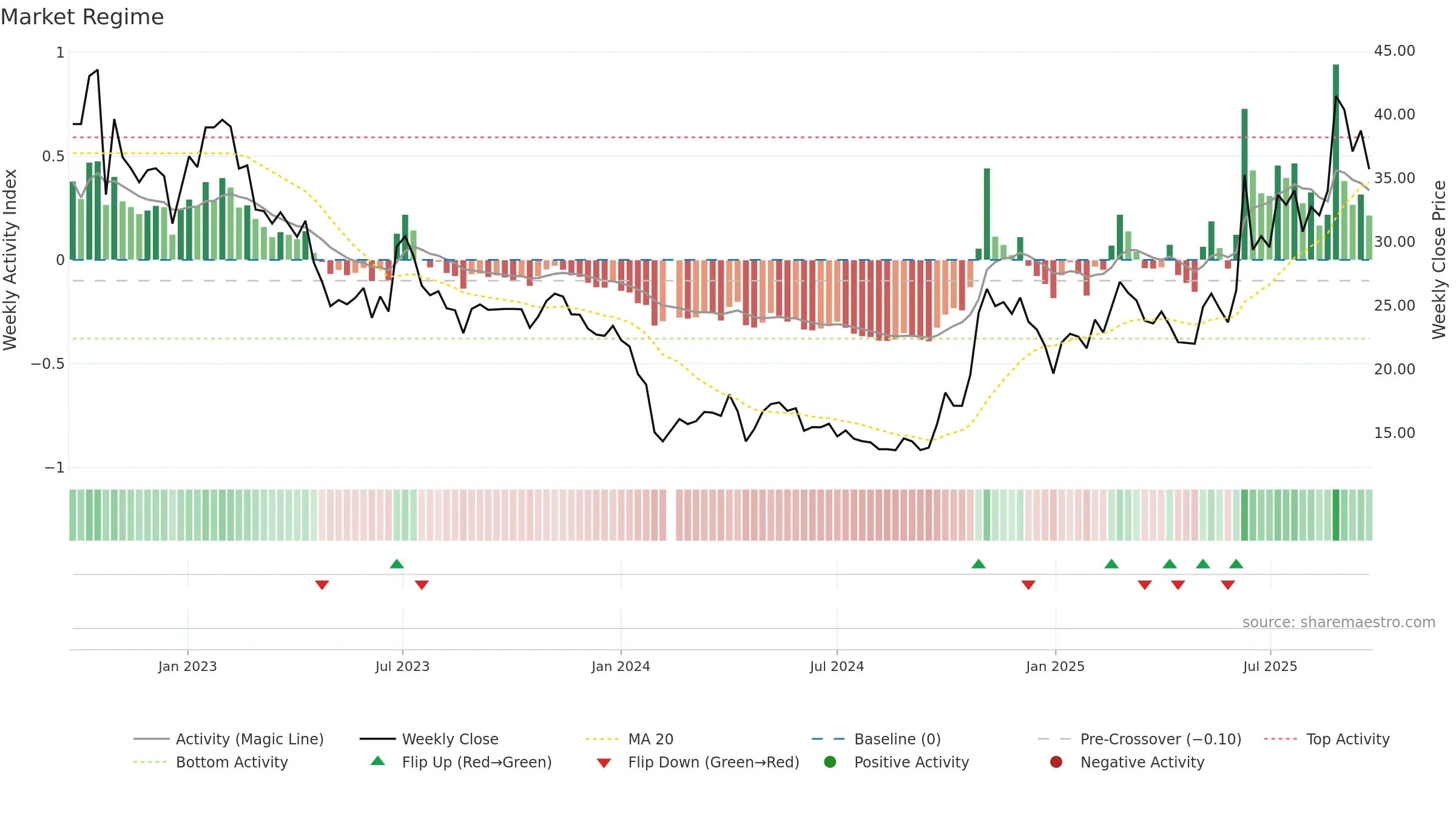Toggle Flip Up (Red→Green) legend entry
The height and width of the screenshot is (819, 1456).
461,762
